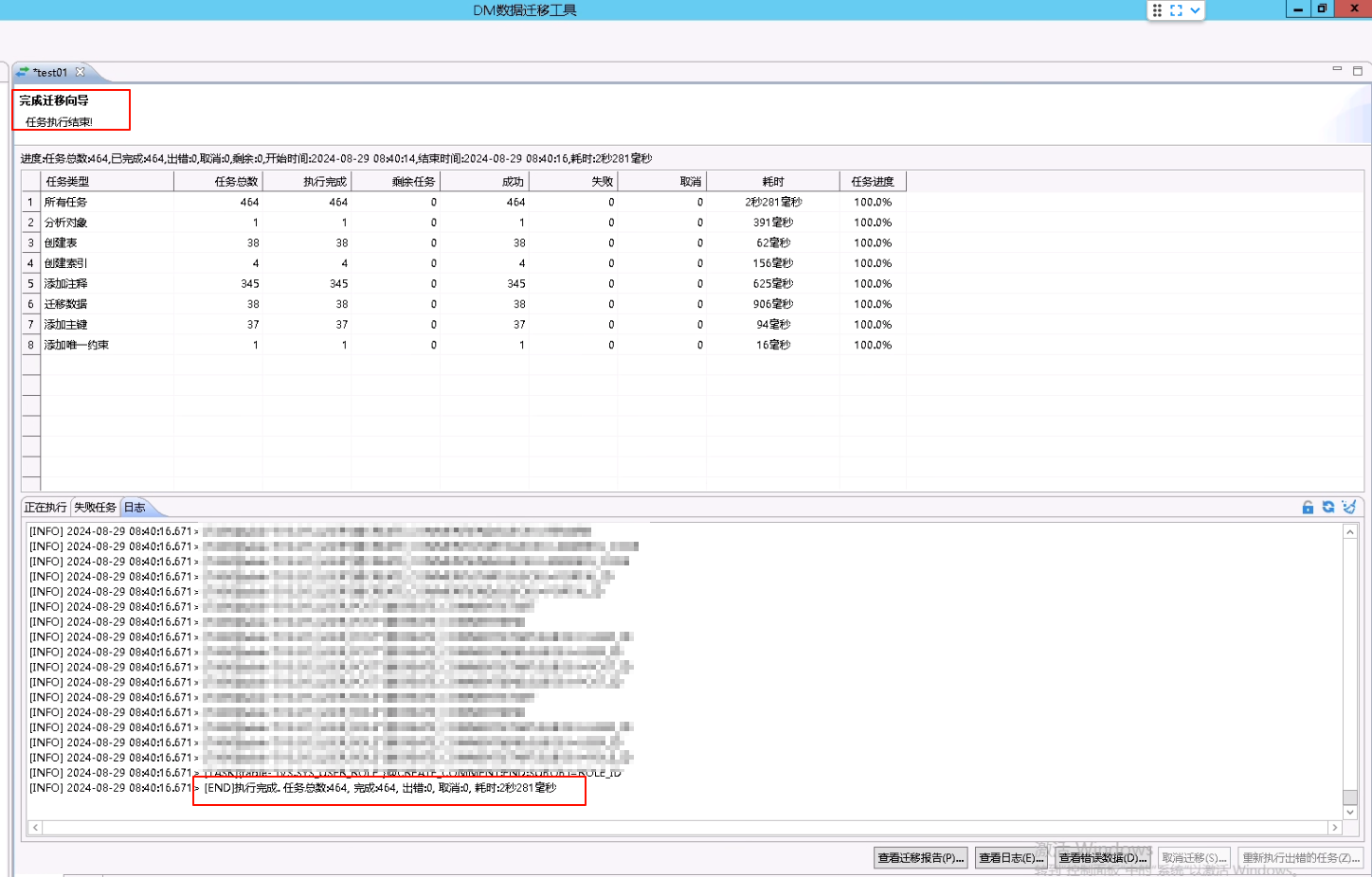Select the 日志 tab
The width and height of the screenshot is (1372, 877).
pos(135,508)
